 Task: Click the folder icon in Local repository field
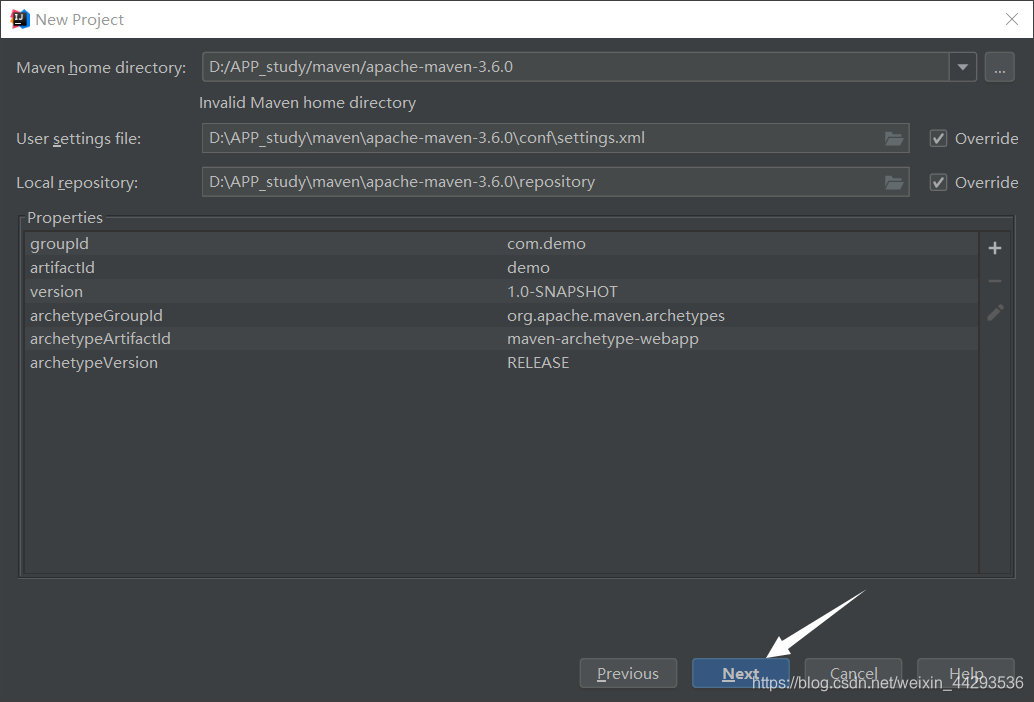pos(894,183)
